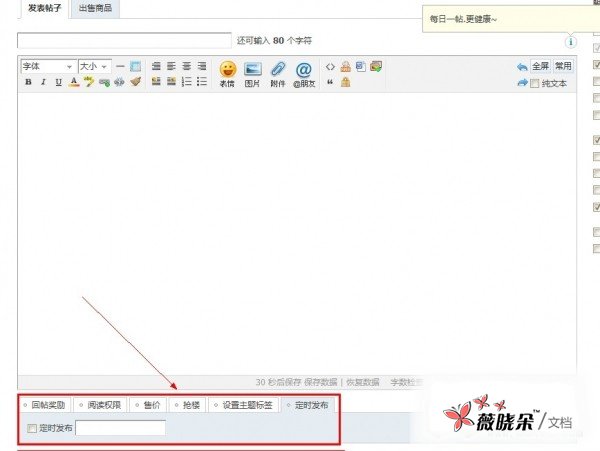Click the 定时发布 time input field
This screenshot has height=451, width=600.
[x=121, y=428]
